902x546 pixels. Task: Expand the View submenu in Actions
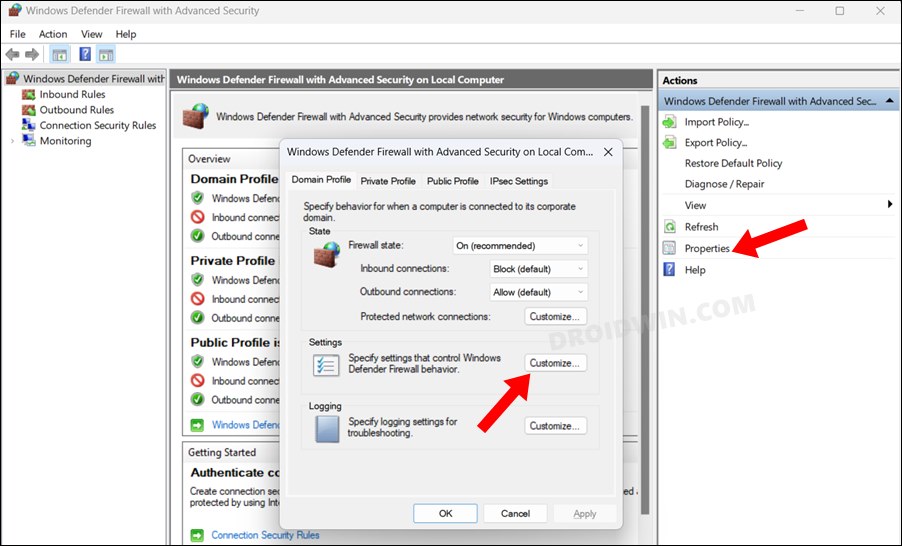coord(890,204)
